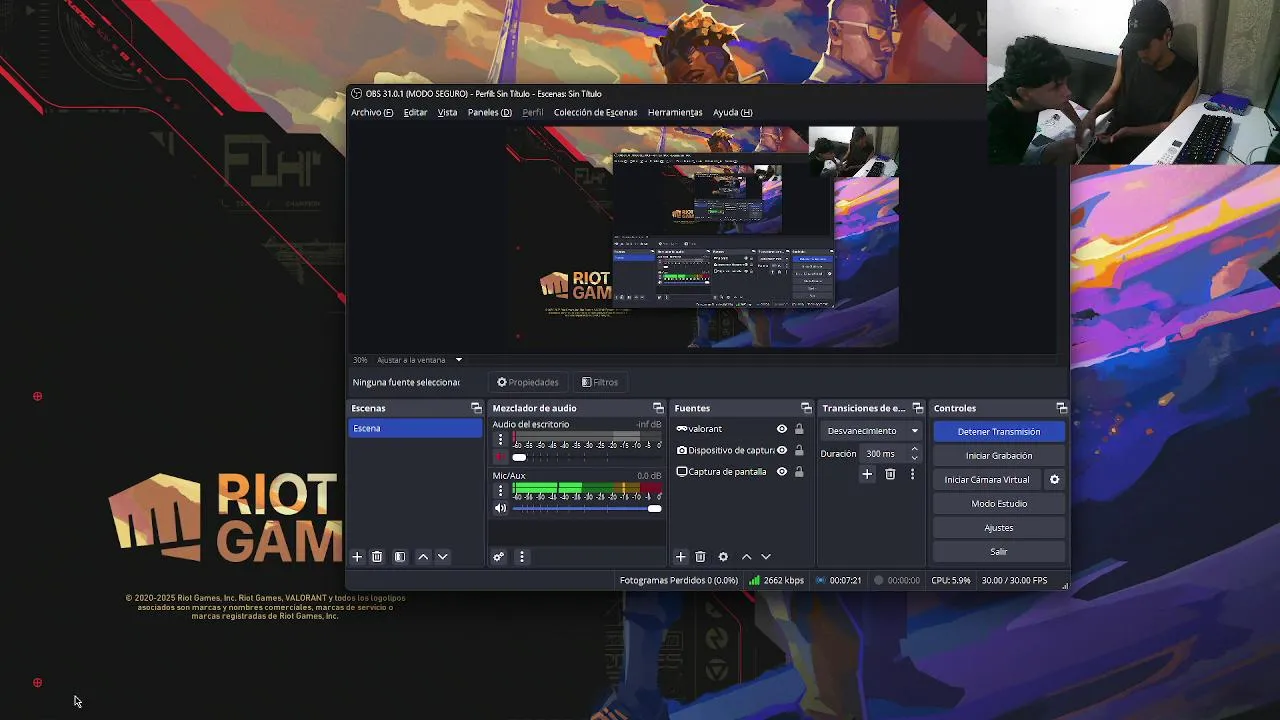This screenshot has height=720, width=1280.
Task: Open scene filters icon in Escenas panel
Action: (400, 557)
